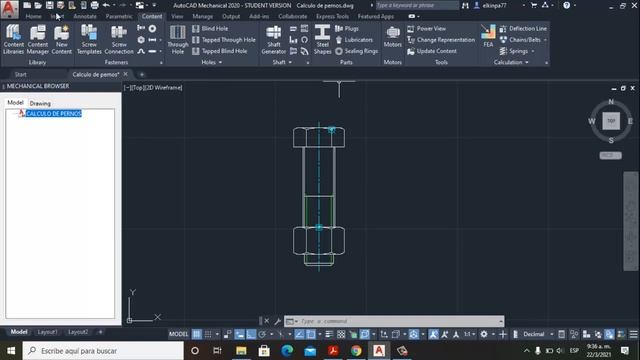640x360 pixels.
Task: Open the Springs dropdown arrow
Action: point(533,51)
